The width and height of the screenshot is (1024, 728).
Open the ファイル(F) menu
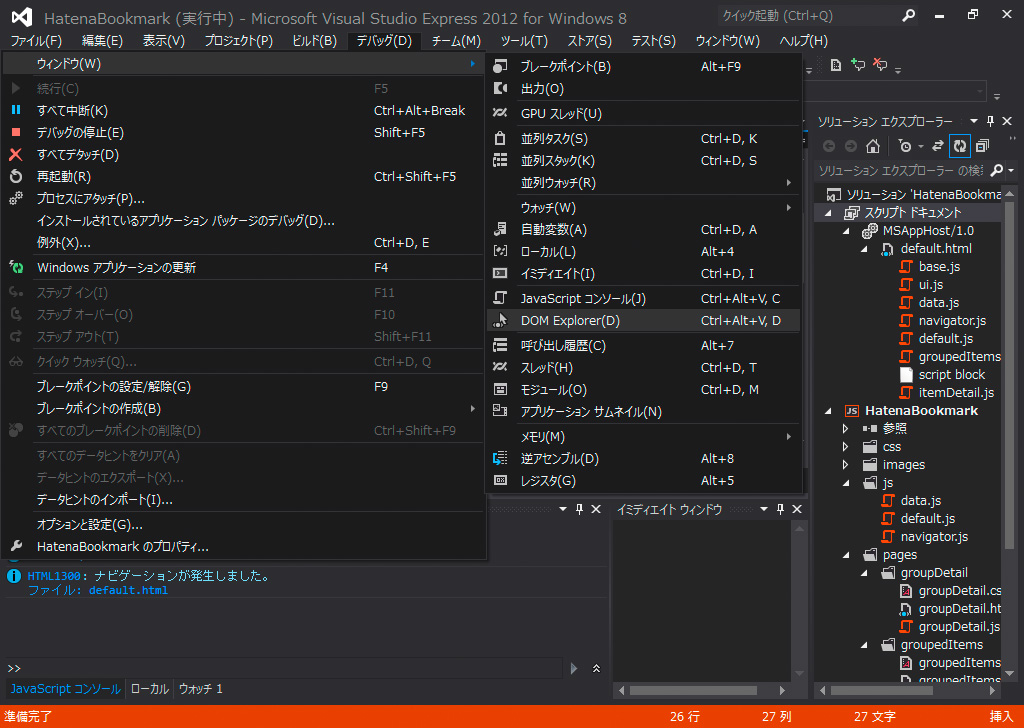click(x=36, y=41)
